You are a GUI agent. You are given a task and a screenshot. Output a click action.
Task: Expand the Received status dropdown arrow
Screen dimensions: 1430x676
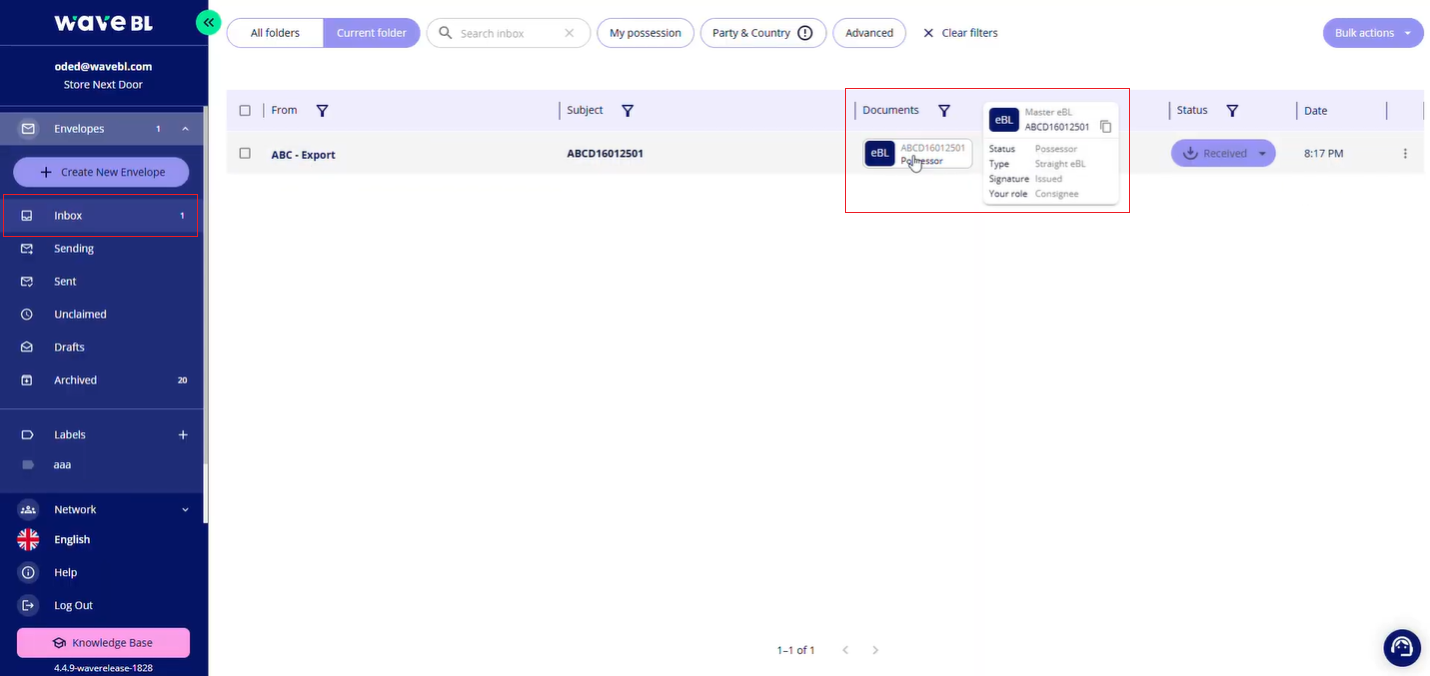[1262, 154]
